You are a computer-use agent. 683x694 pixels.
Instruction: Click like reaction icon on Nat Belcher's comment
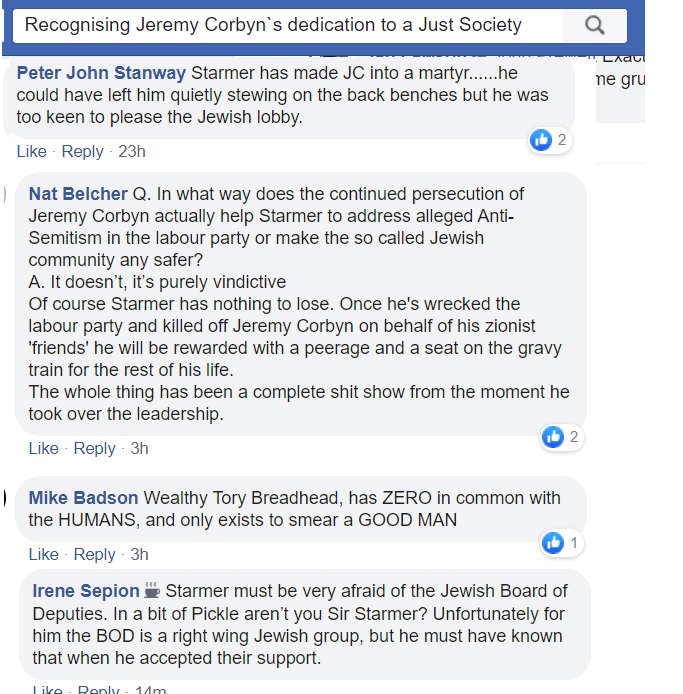pos(553,437)
